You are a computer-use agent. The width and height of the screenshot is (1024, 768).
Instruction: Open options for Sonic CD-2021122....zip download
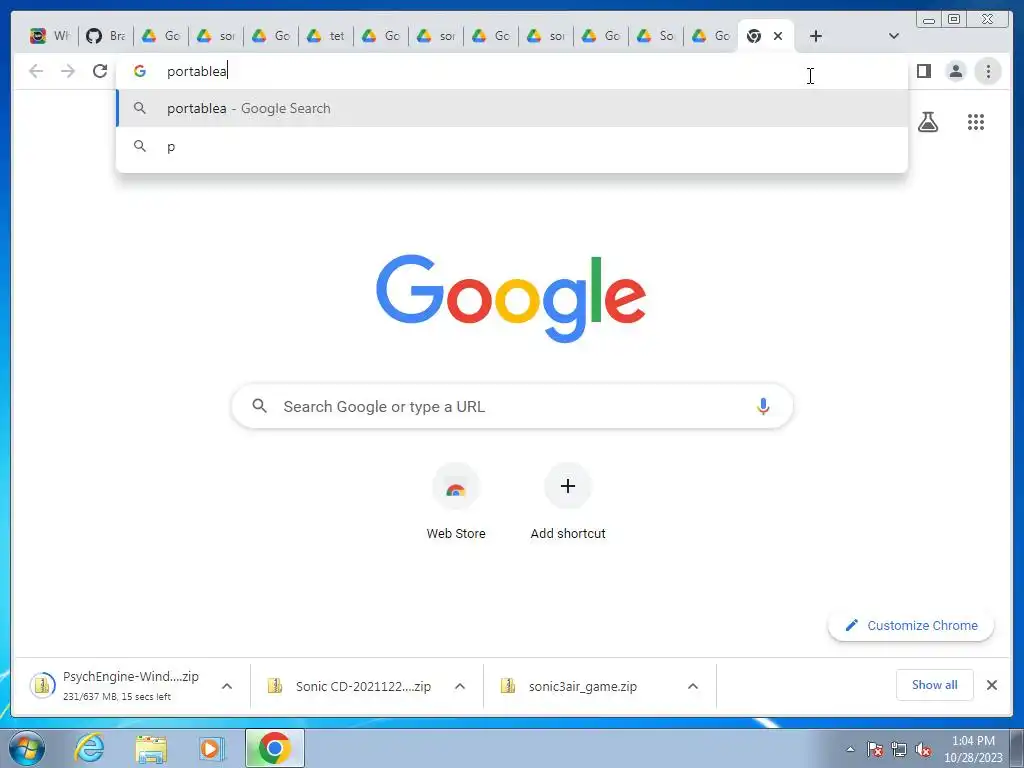pyautogui.click(x=460, y=686)
